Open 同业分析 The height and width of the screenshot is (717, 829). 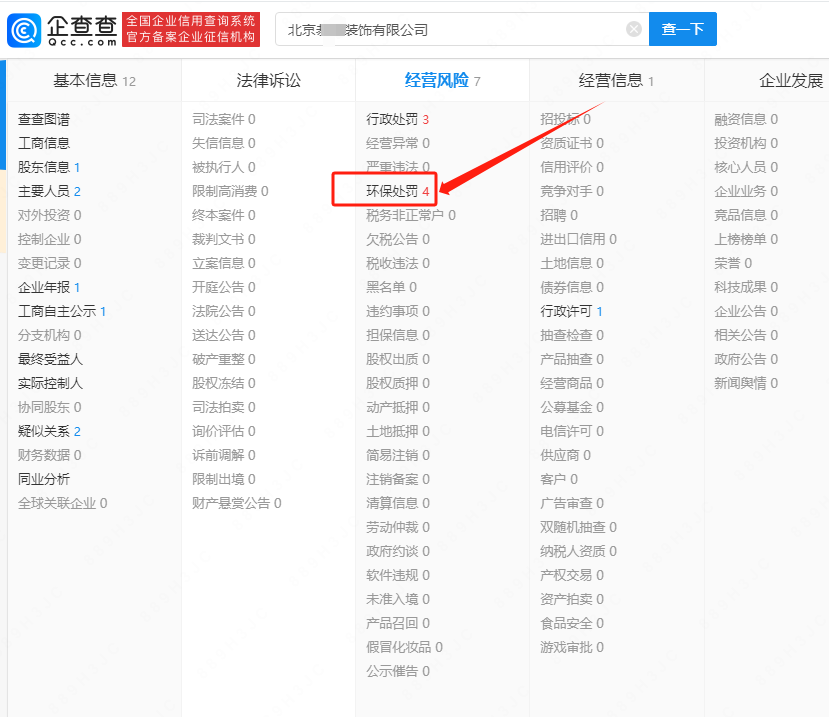44,480
